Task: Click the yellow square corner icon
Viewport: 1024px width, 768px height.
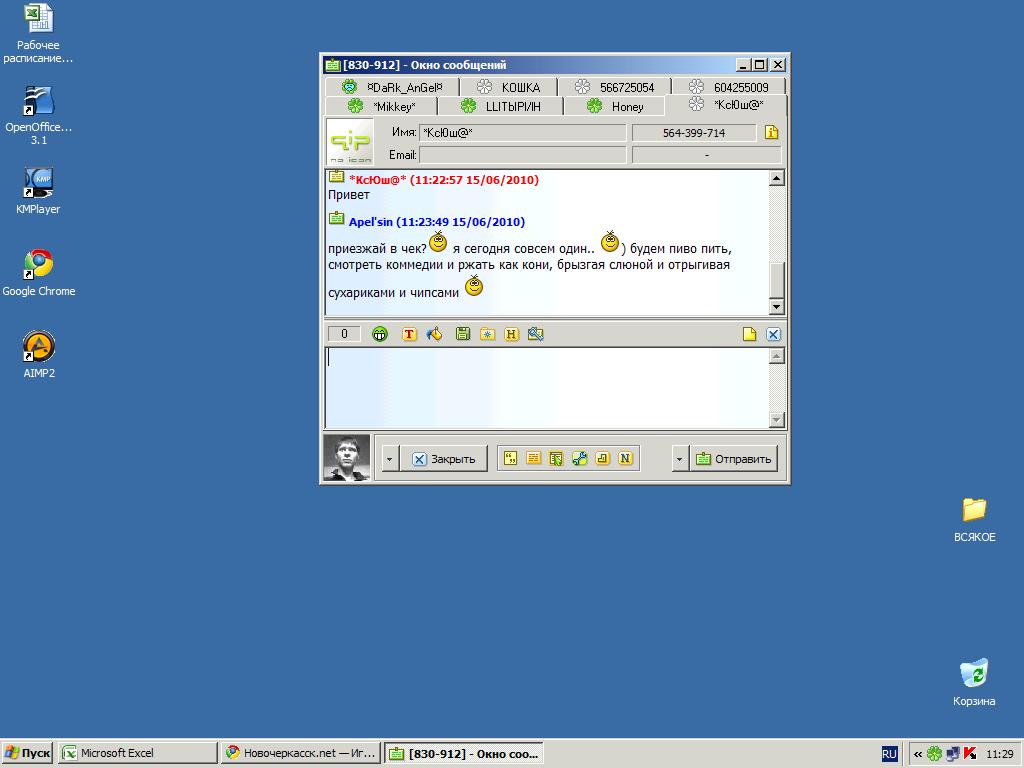Action: tap(602, 458)
